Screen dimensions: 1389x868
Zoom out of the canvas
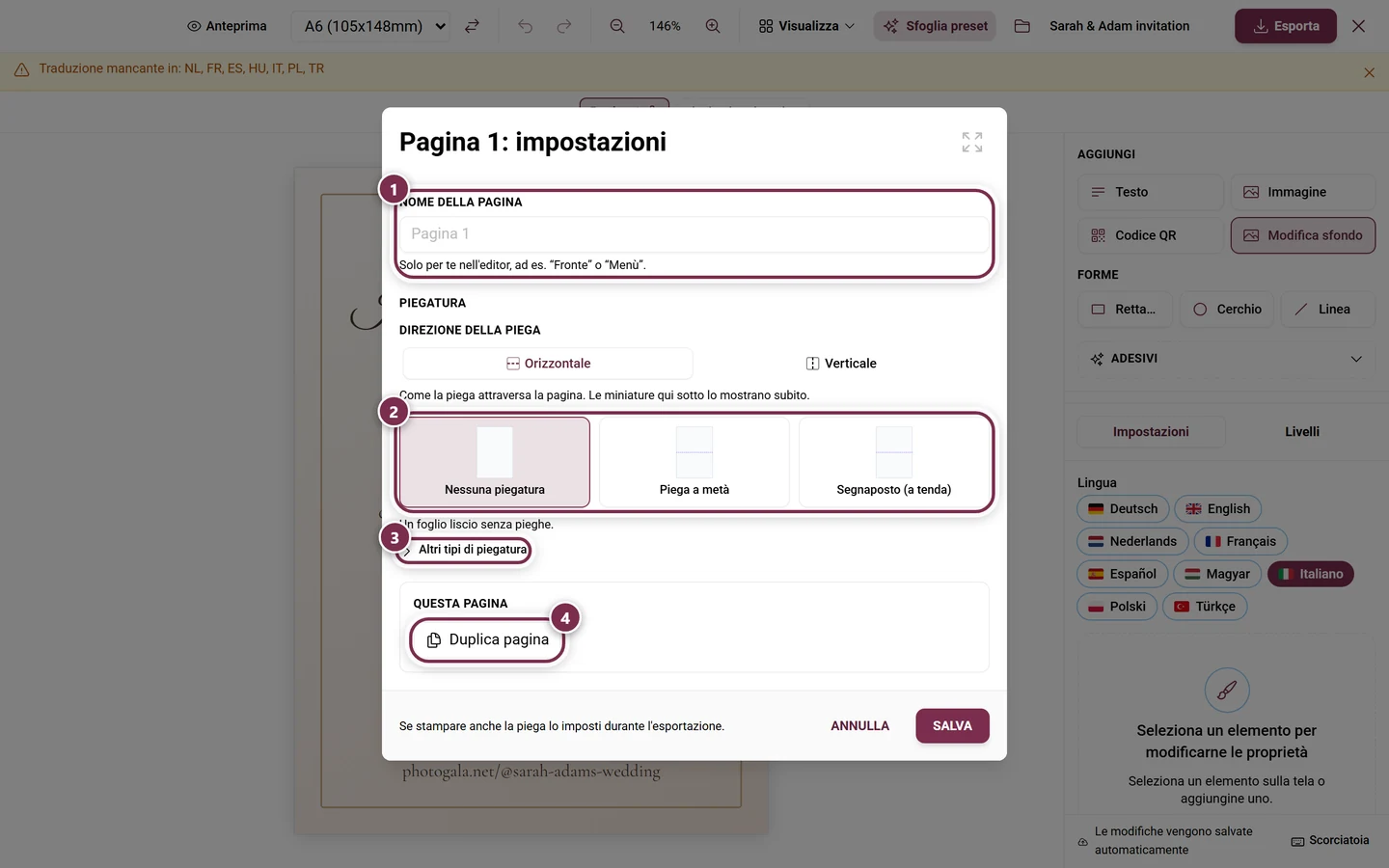(x=617, y=26)
